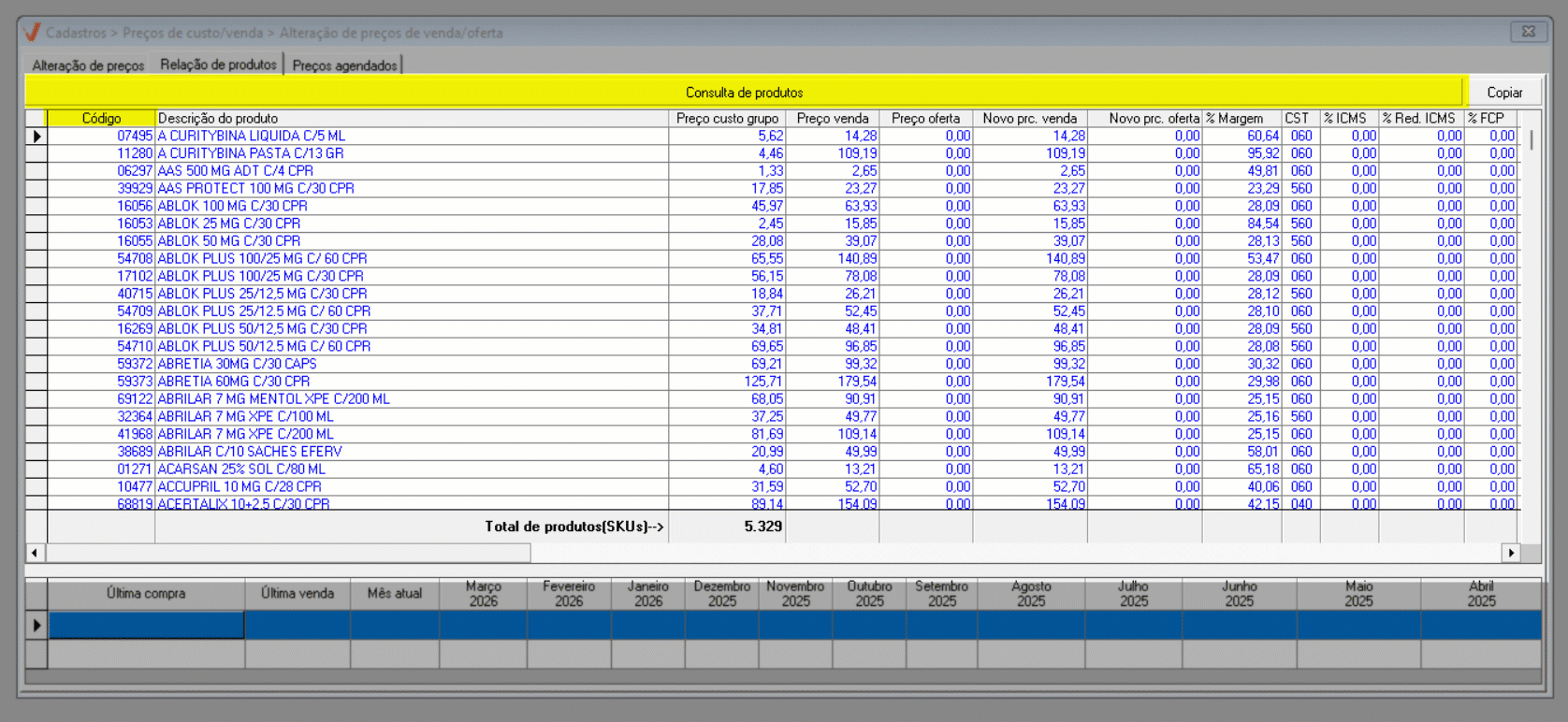Close the price change window
The image size is (1568, 722).
[x=1528, y=32]
